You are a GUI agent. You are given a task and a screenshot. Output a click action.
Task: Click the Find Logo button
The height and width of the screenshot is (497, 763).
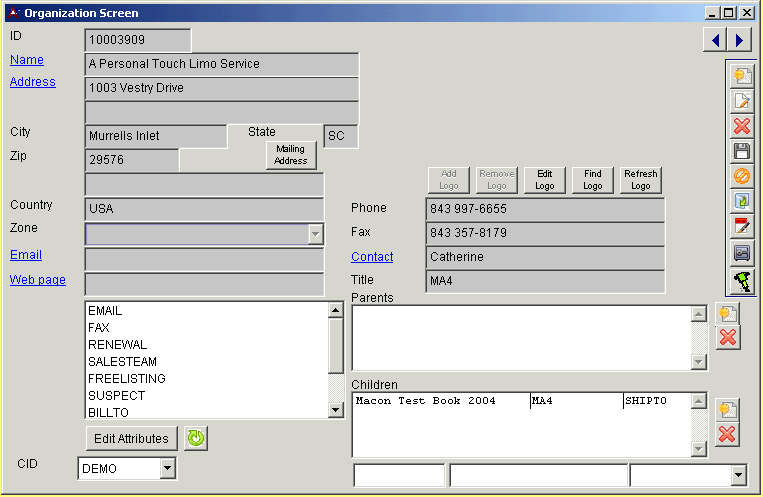pyautogui.click(x=593, y=180)
